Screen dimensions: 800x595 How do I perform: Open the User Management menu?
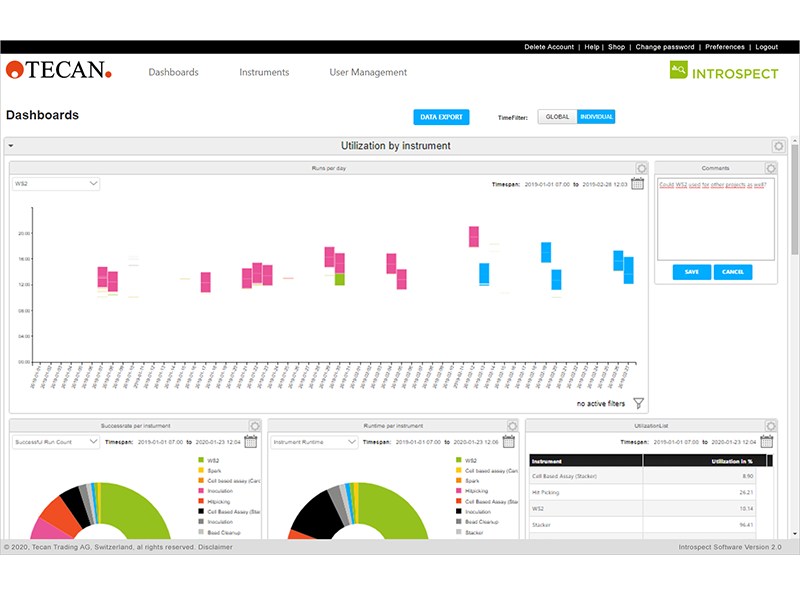[368, 72]
